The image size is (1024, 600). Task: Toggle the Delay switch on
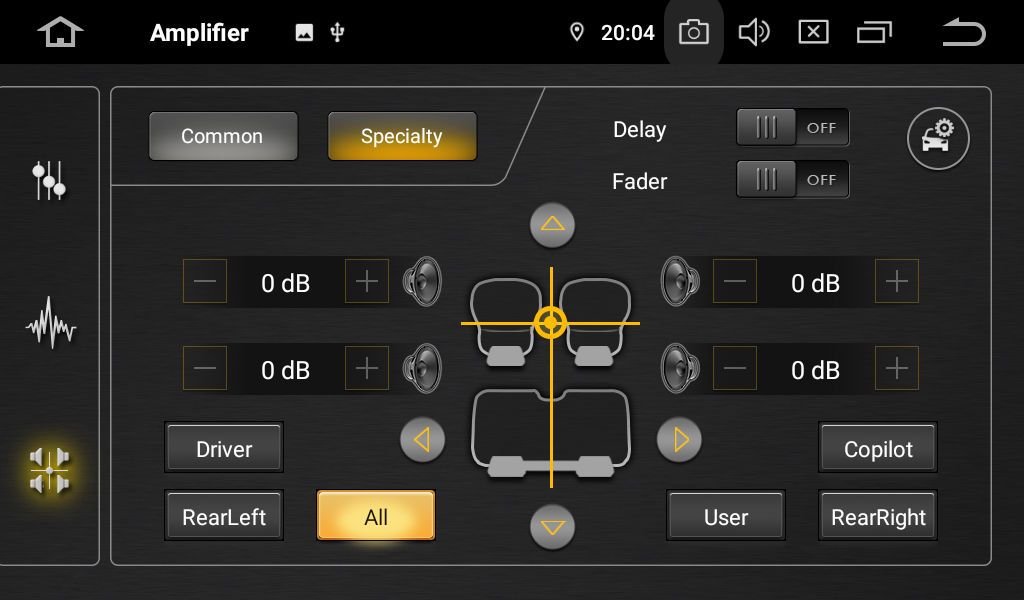pos(792,128)
